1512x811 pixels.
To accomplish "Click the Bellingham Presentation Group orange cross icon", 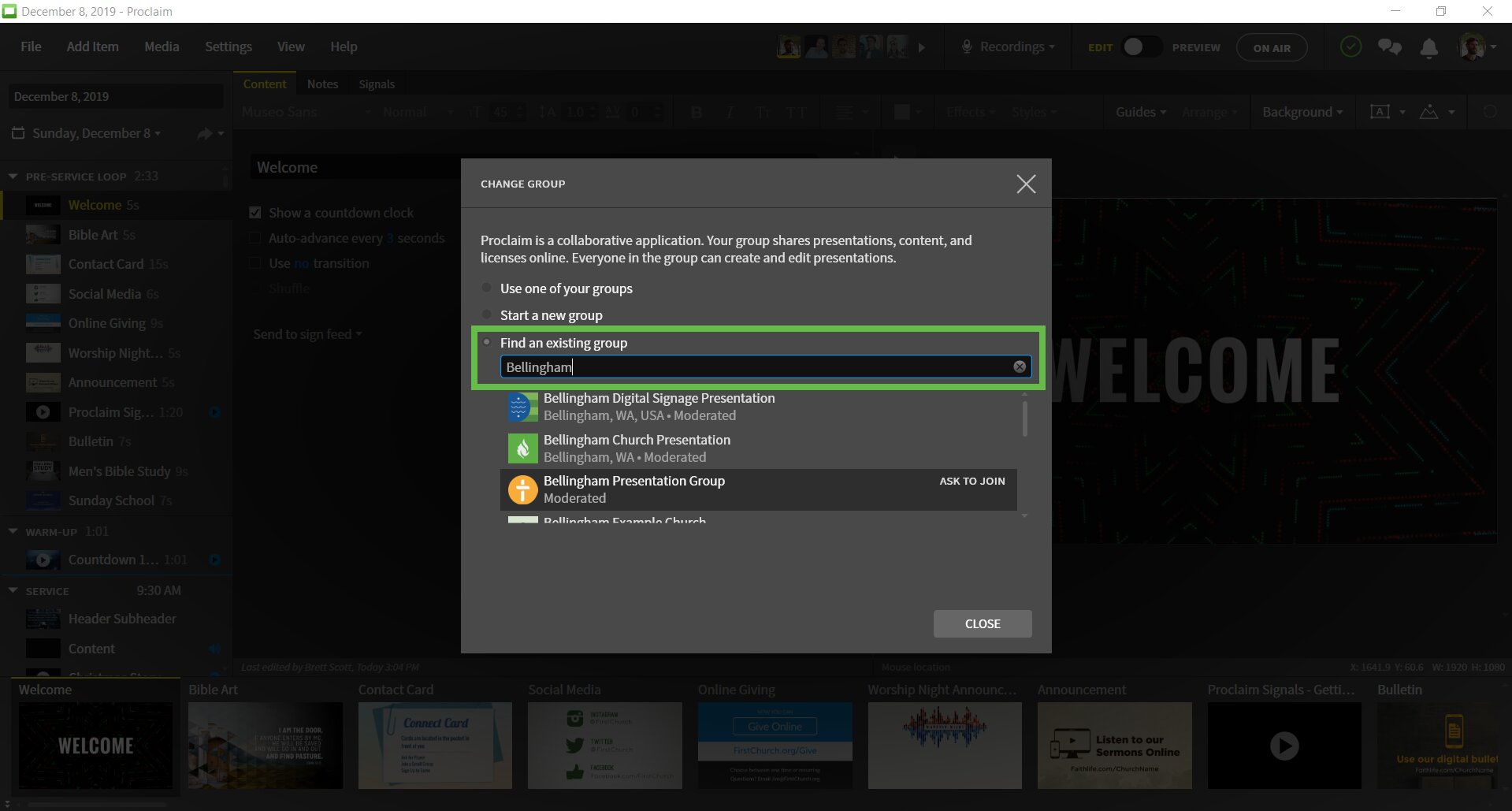I will (522, 489).
